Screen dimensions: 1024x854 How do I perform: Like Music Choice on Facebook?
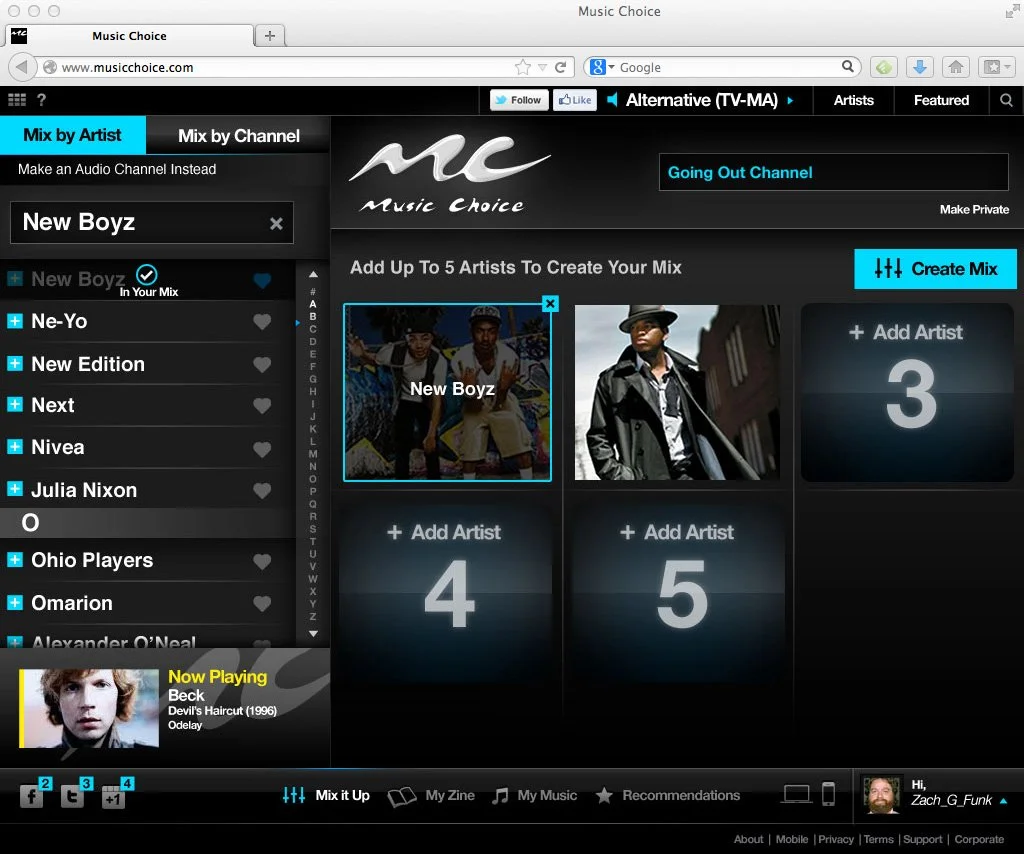point(575,100)
